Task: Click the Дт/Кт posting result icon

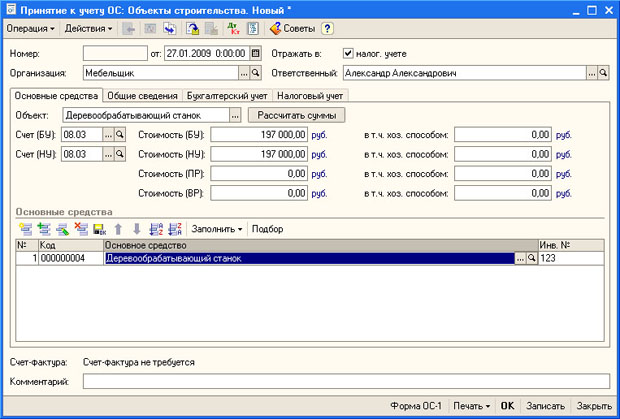Action: [x=235, y=28]
